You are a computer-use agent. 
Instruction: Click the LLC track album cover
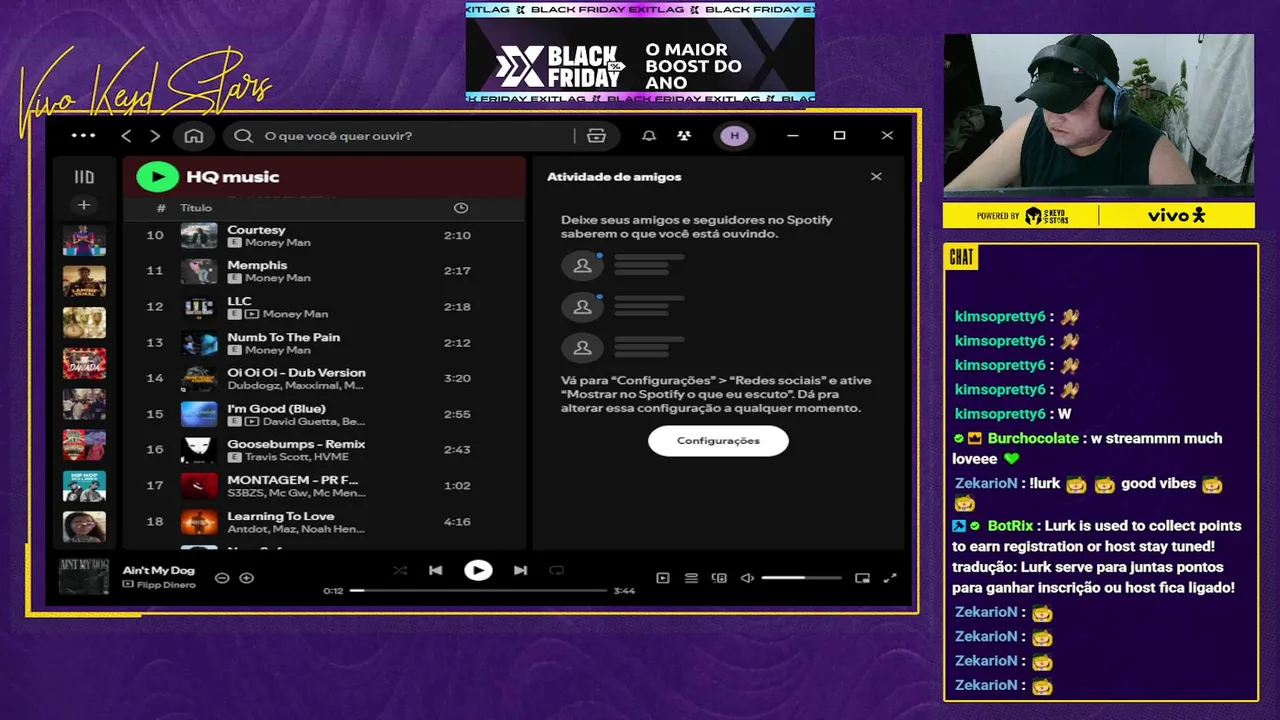(x=199, y=307)
